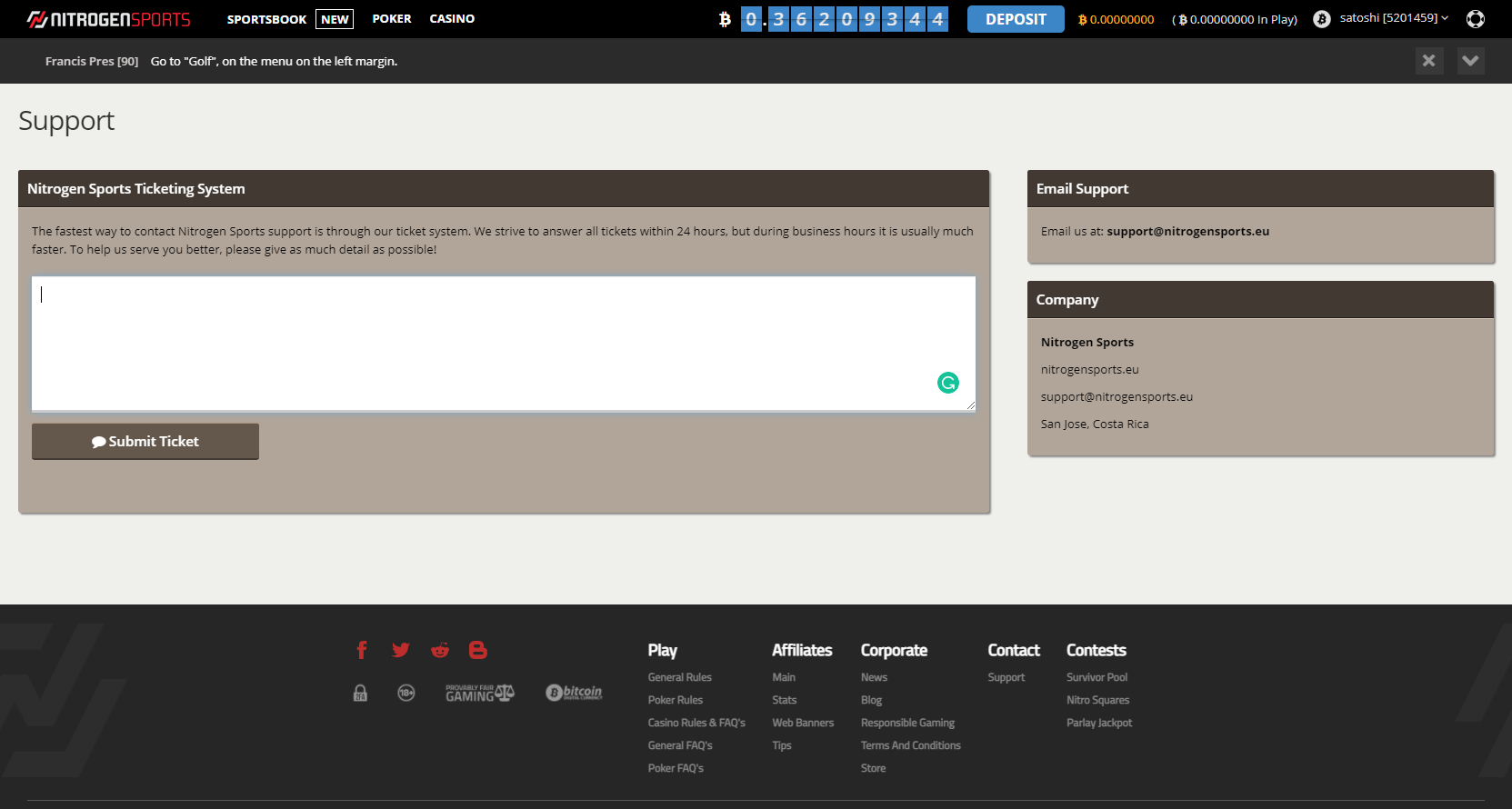This screenshot has height=809, width=1512.
Task: Open the Sportsbook menu
Action: click(266, 19)
